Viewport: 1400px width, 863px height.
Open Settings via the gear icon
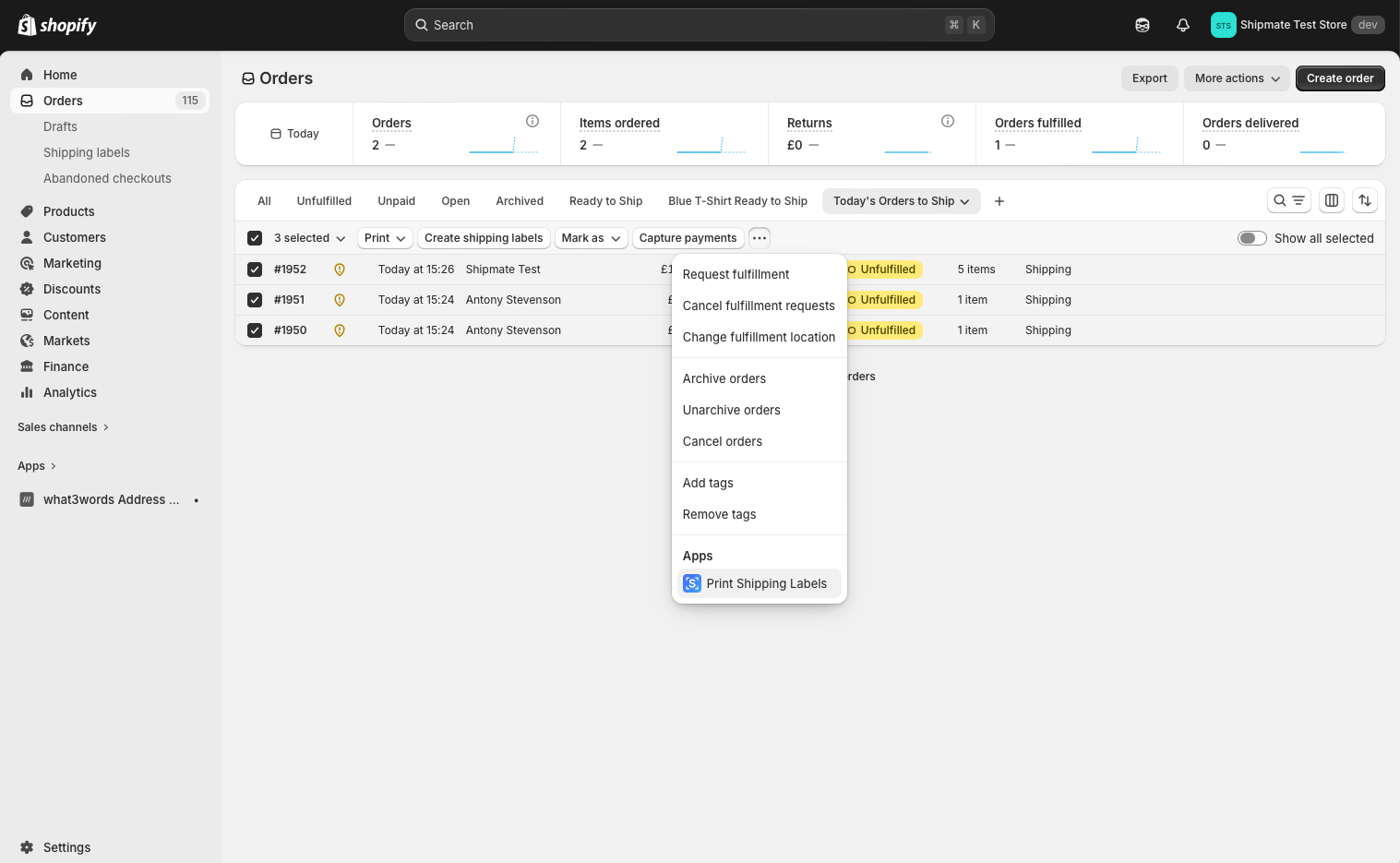point(28,846)
